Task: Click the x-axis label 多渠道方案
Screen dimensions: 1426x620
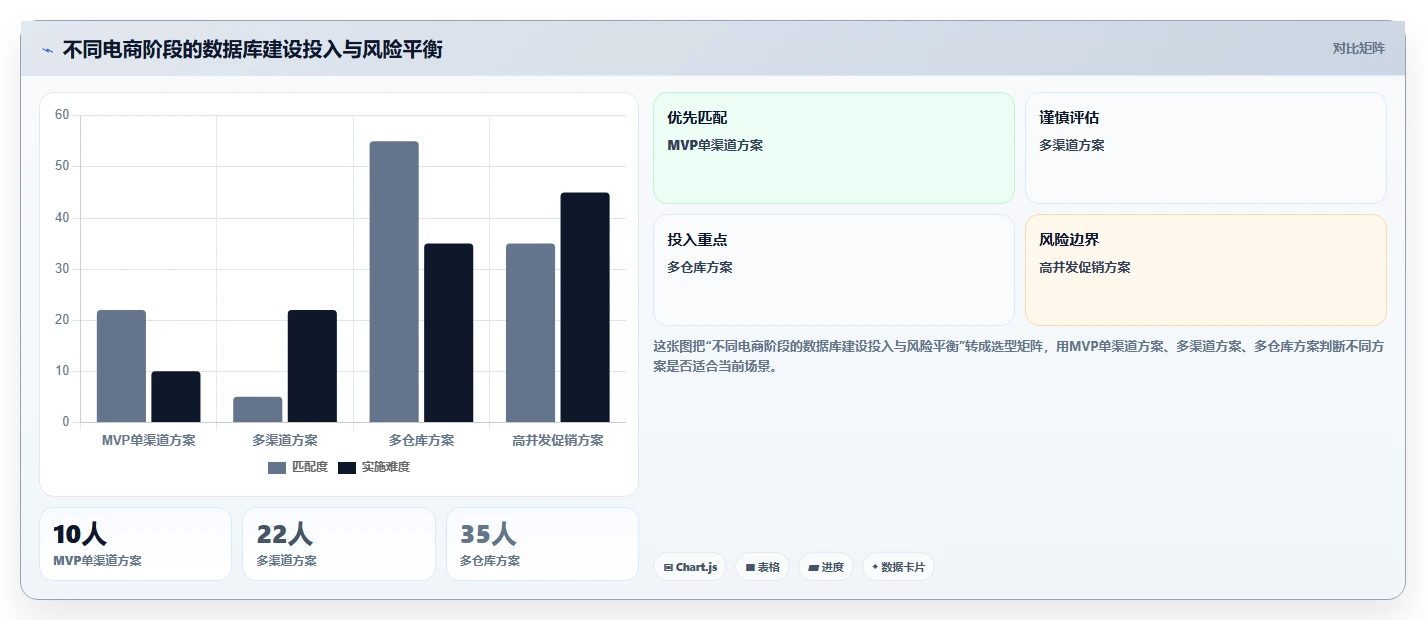Action: [x=285, y=440]
